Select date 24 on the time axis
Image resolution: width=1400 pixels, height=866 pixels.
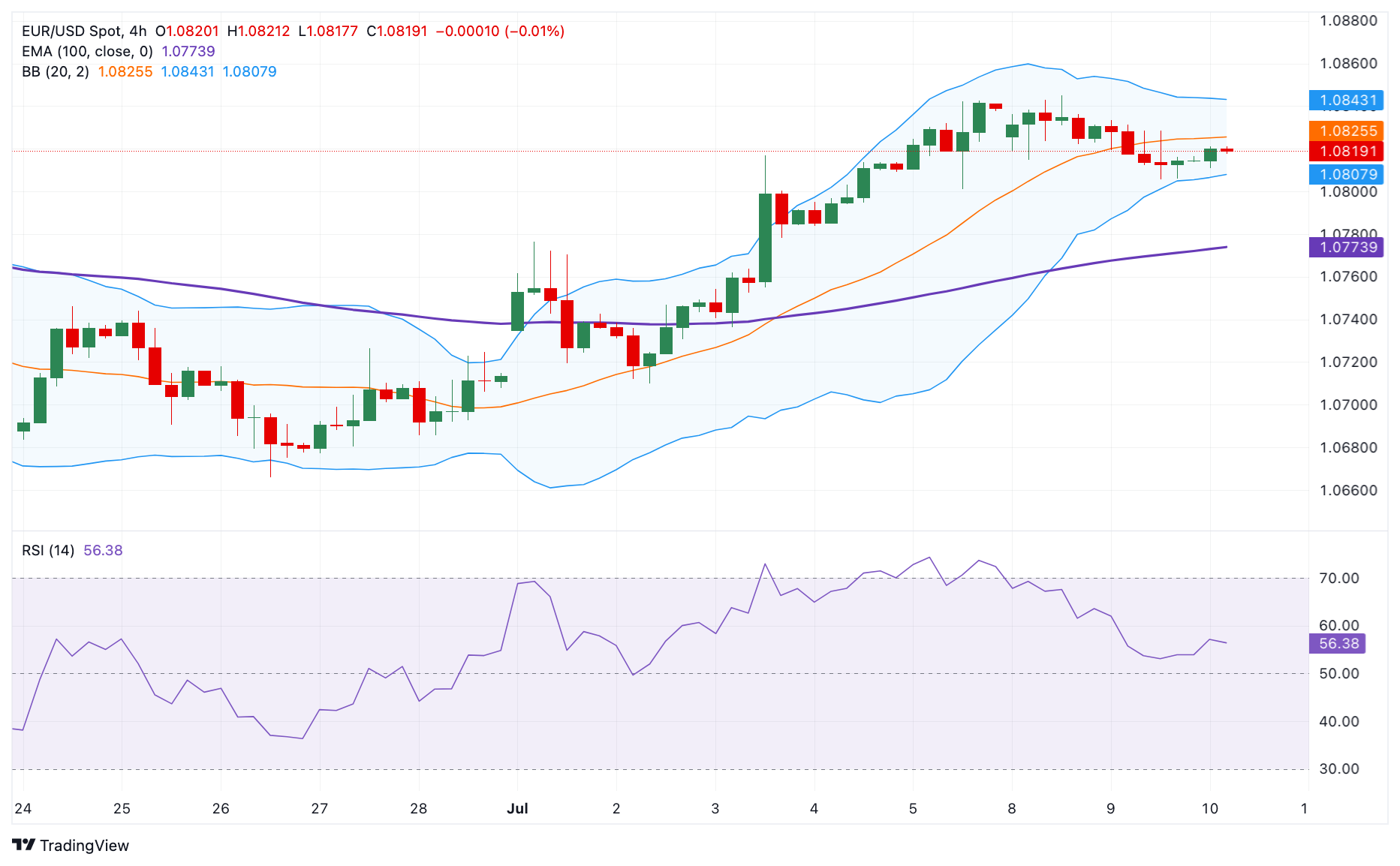(23, 808)
